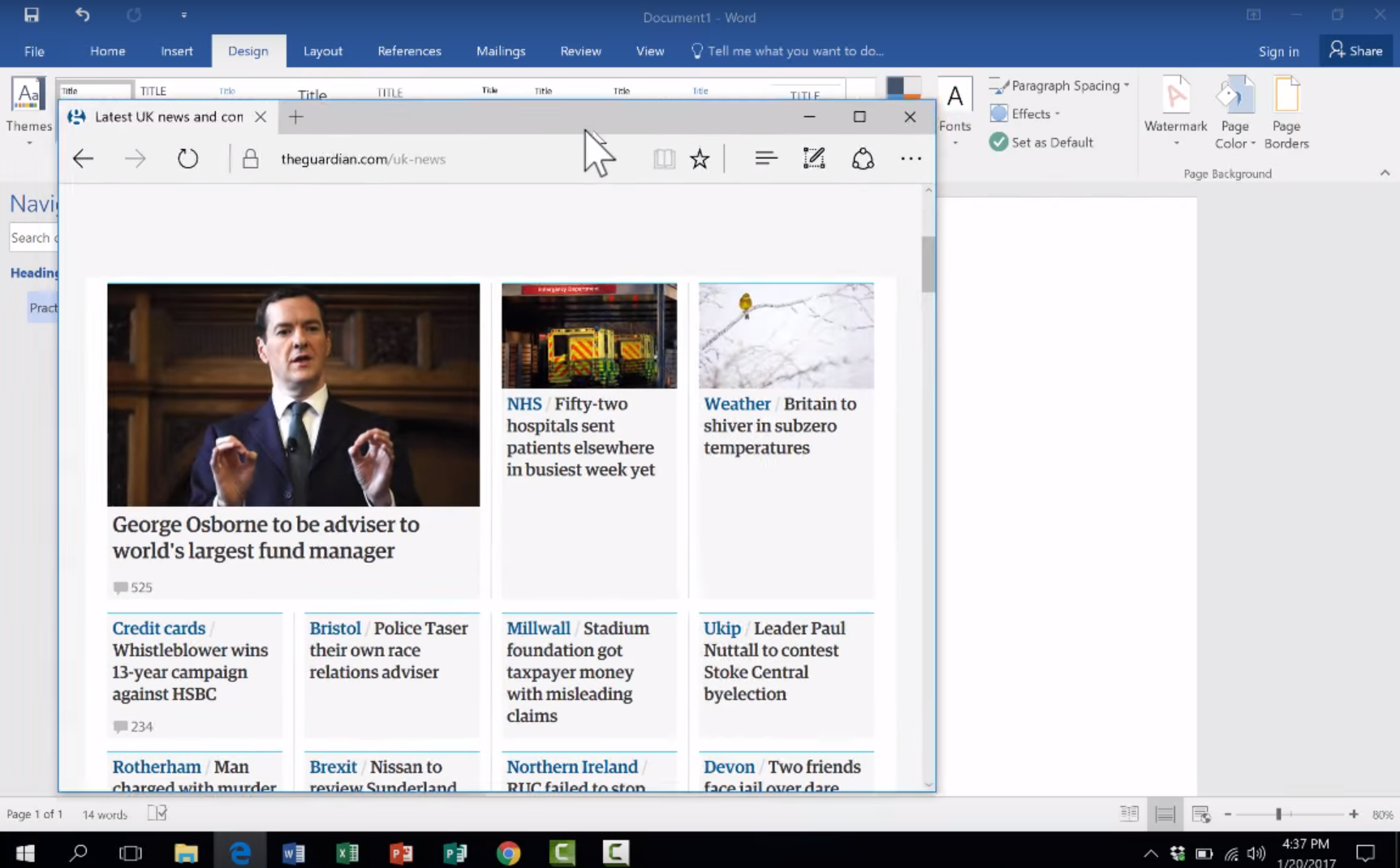
Task: Make a Web Note in Edge
Action: (x=814, y=158)
